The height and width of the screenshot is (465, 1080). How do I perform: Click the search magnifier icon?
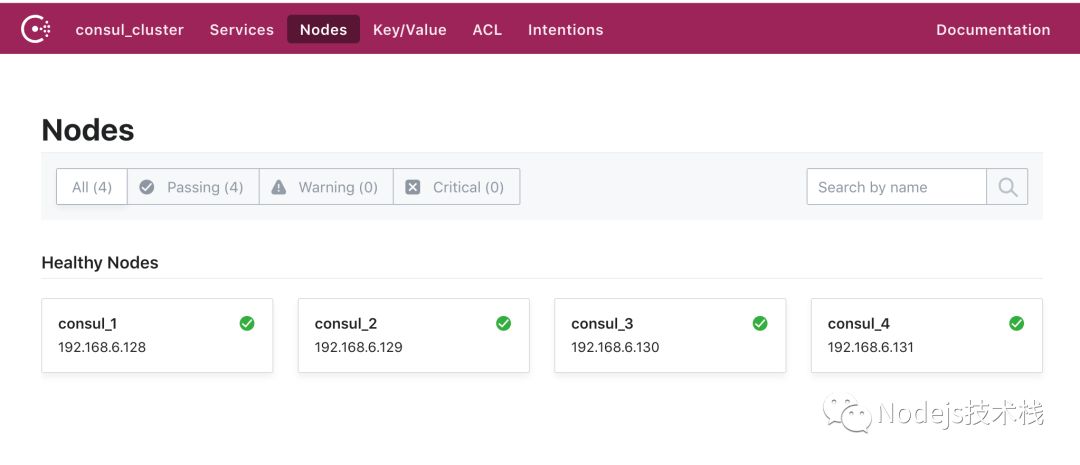click(1007, 187)
